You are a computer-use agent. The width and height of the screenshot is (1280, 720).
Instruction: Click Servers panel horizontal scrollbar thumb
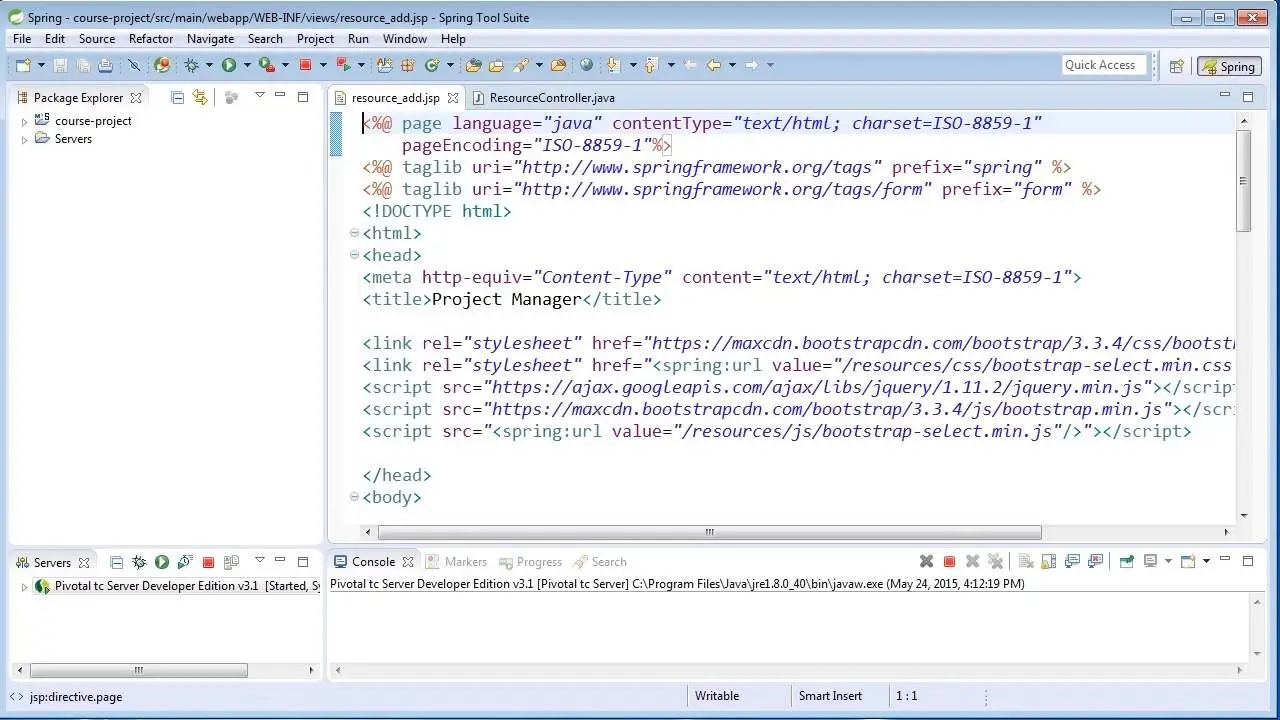(139, 670)
